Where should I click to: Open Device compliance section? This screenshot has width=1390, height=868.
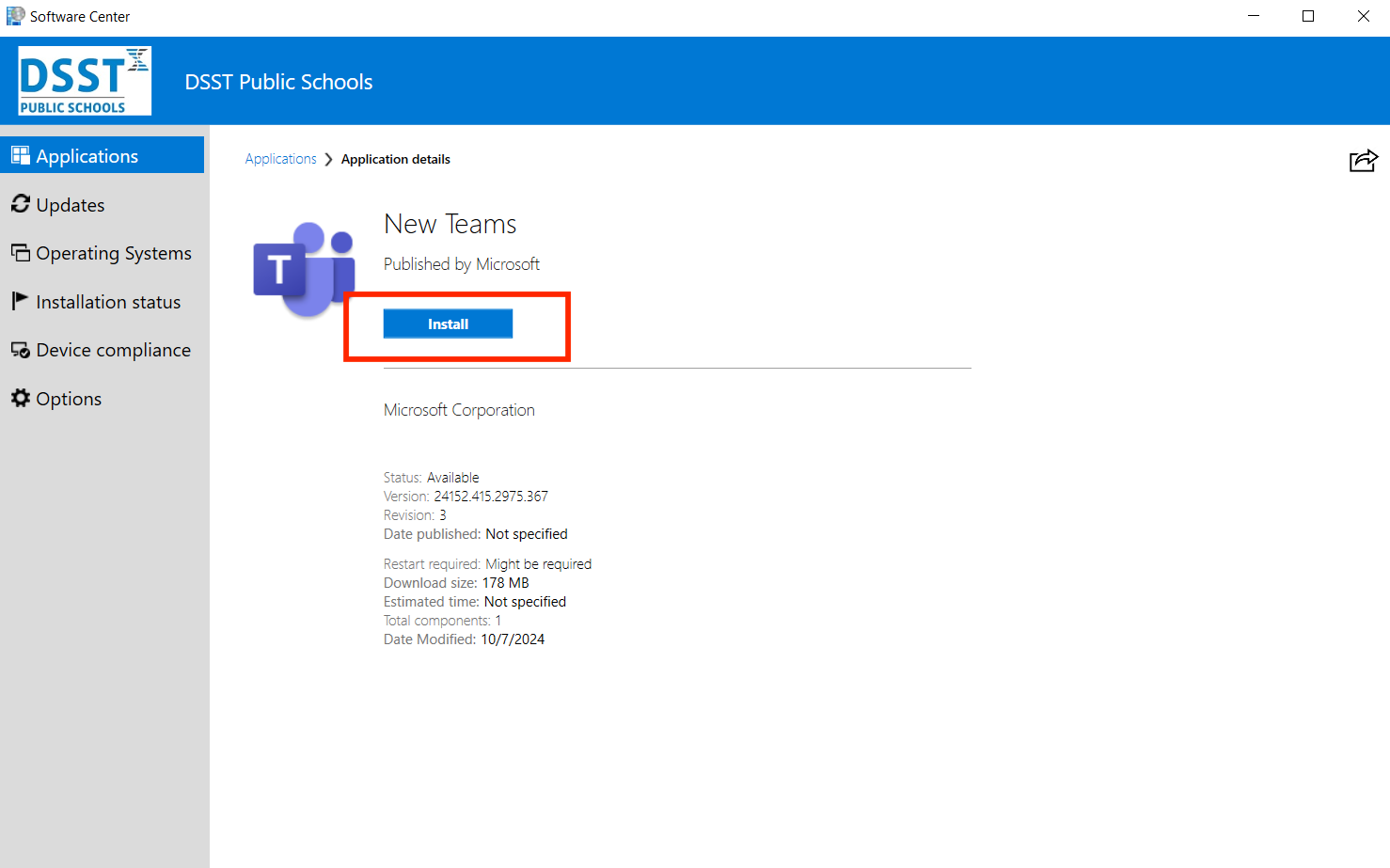(x=102, y=350)
